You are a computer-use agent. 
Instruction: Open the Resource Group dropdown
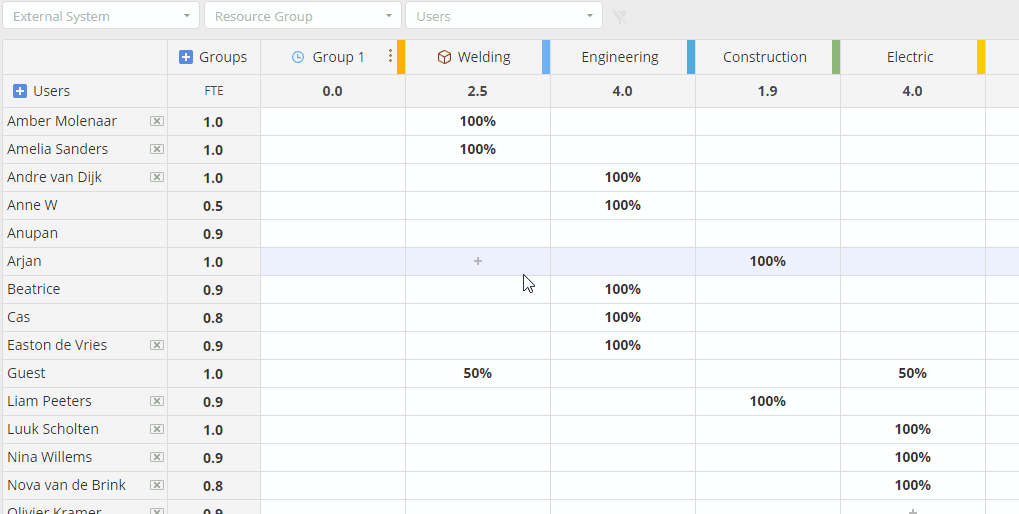pyautogui.click(x=302, y=16)
